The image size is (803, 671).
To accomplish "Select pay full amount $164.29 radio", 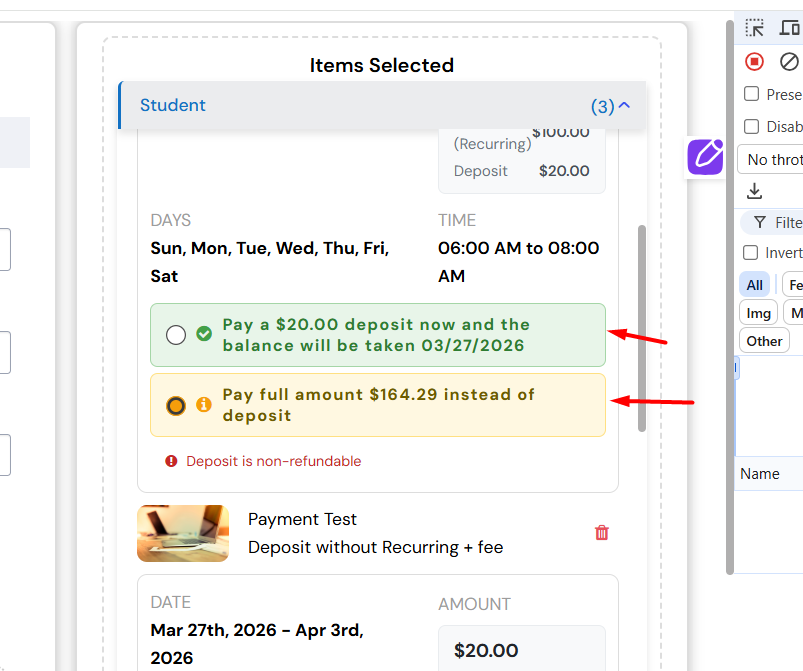I will (x=176, y=405).
